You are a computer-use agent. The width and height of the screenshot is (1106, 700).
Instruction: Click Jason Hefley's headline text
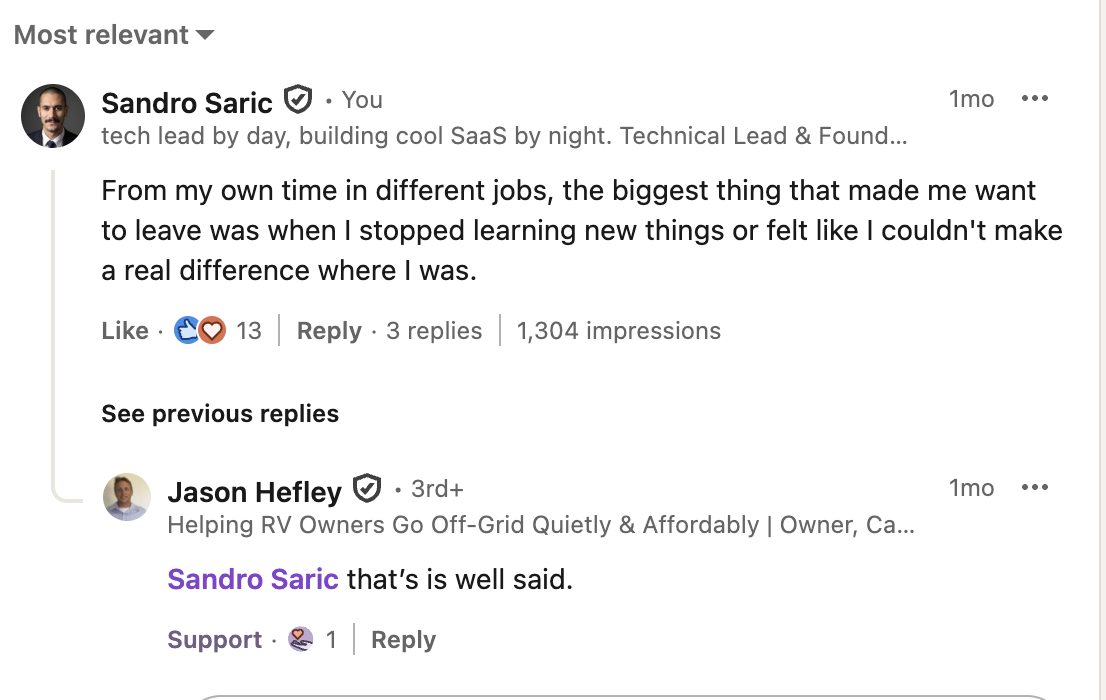click(540, 525)
